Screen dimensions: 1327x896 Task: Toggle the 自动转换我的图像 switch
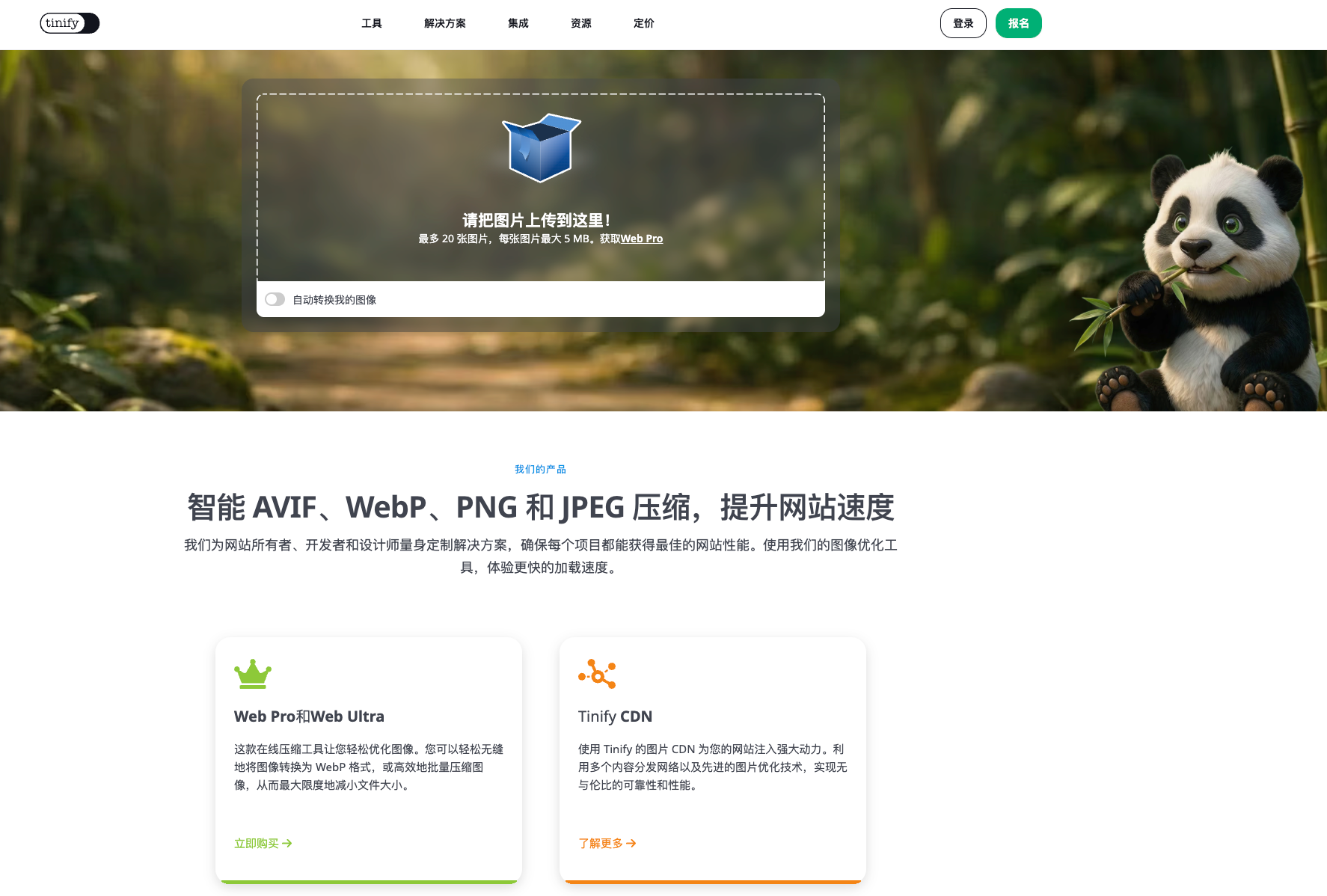coord(275,299)
